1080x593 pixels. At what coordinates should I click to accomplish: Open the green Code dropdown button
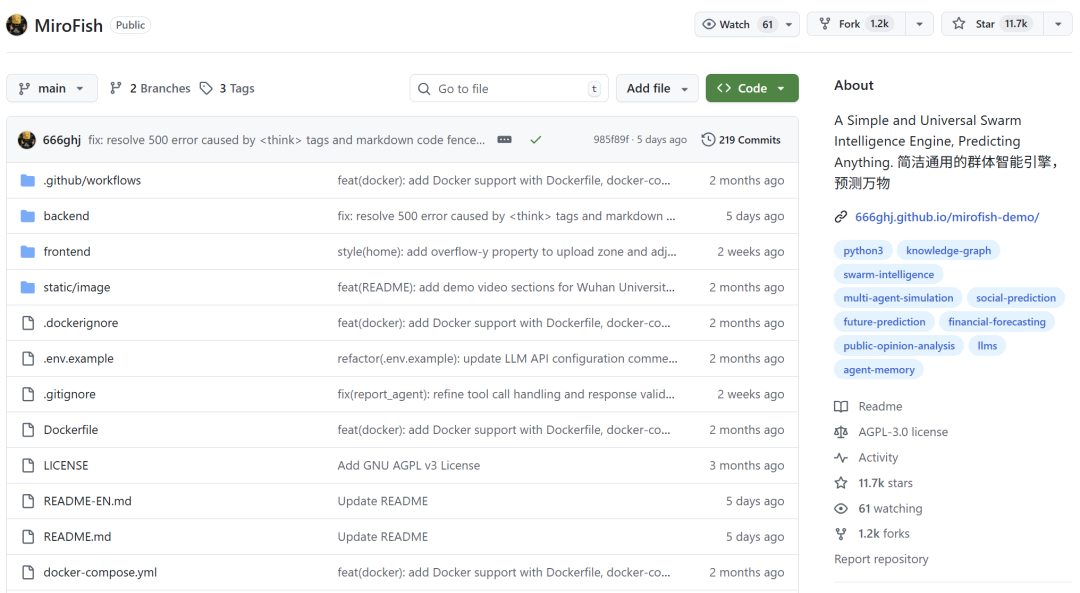point(752,88)
